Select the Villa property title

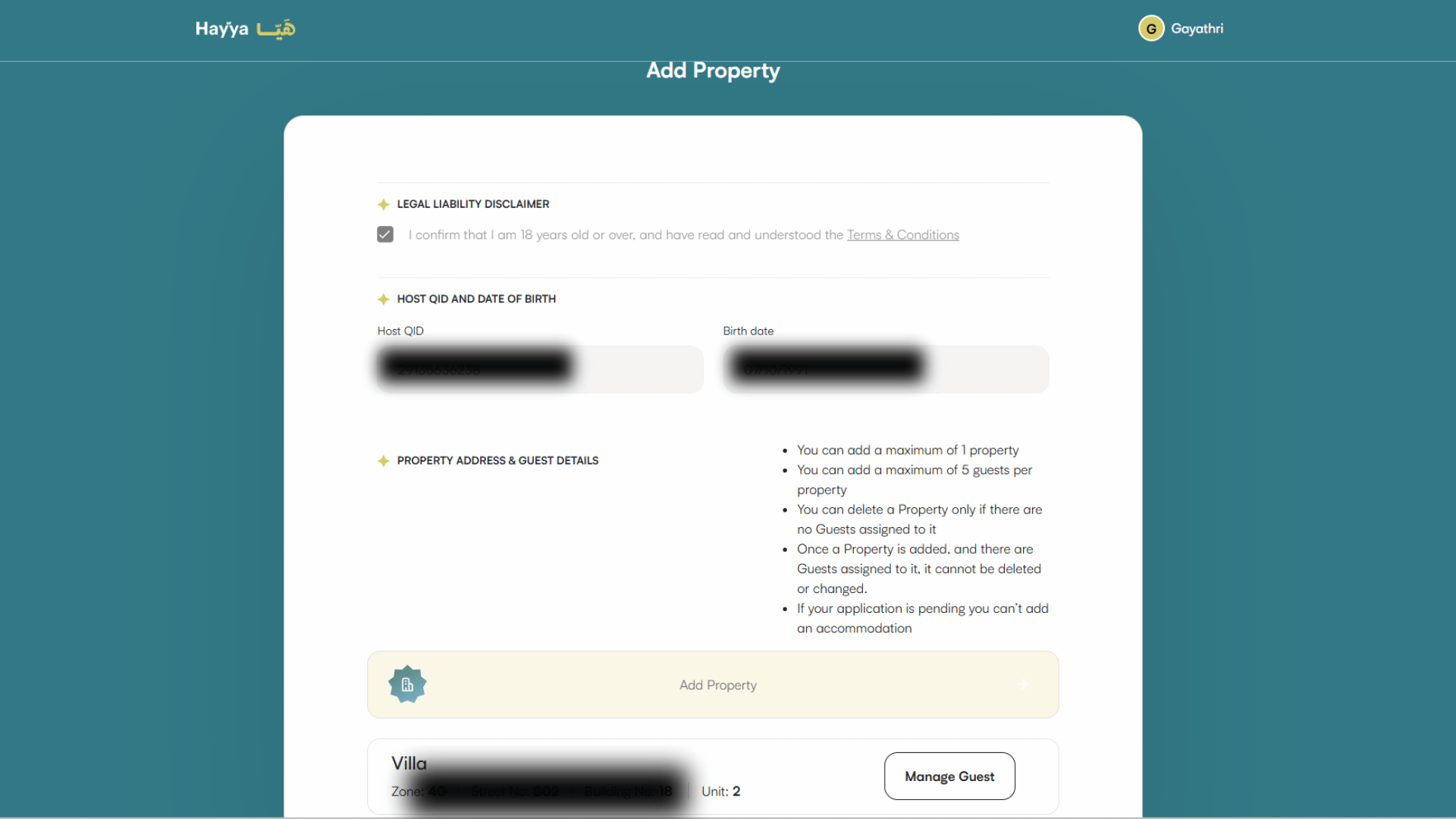(409, 763)
